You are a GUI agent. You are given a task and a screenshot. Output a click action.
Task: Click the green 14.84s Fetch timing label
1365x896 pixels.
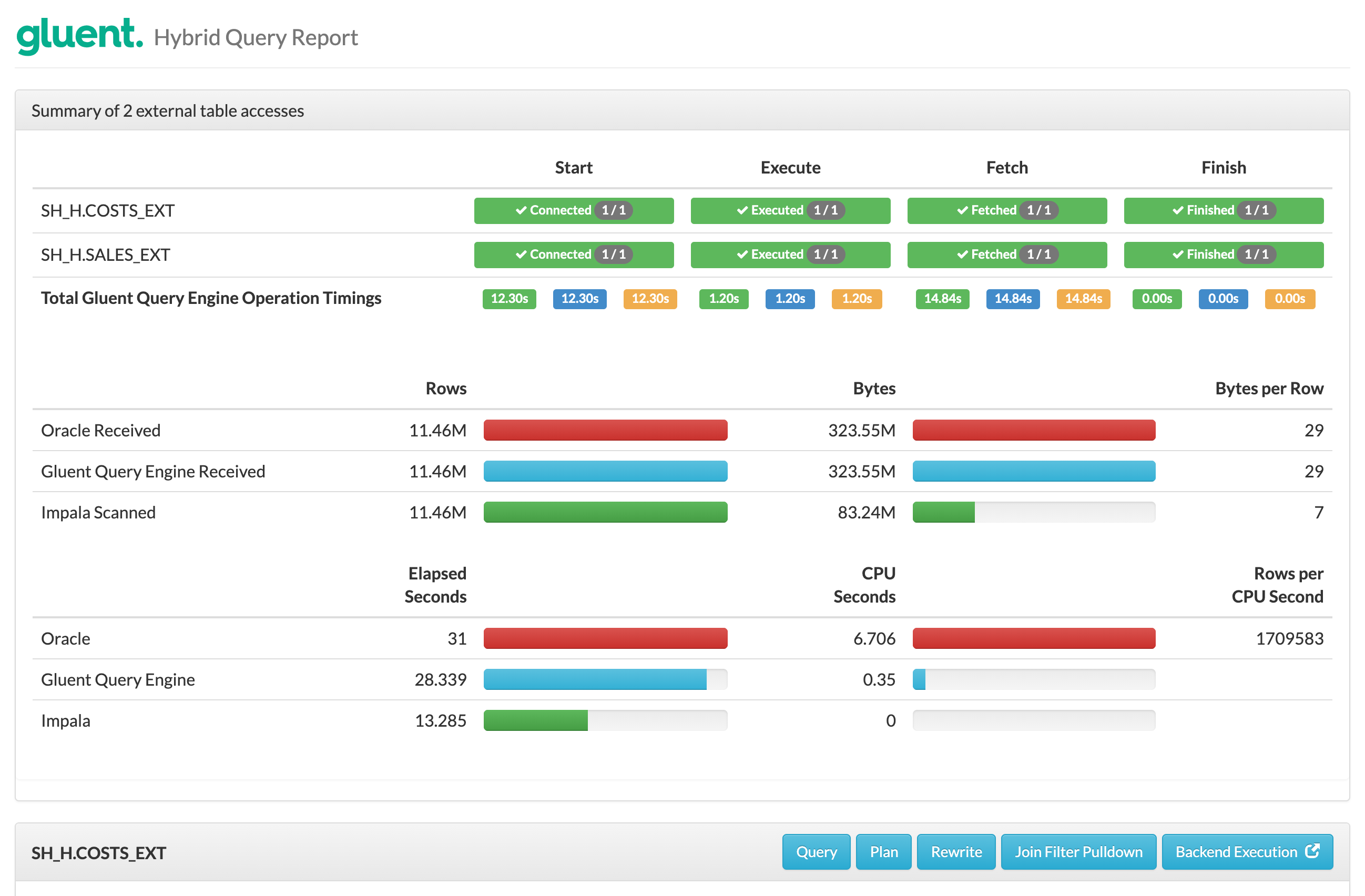click(x=942, y=299)
